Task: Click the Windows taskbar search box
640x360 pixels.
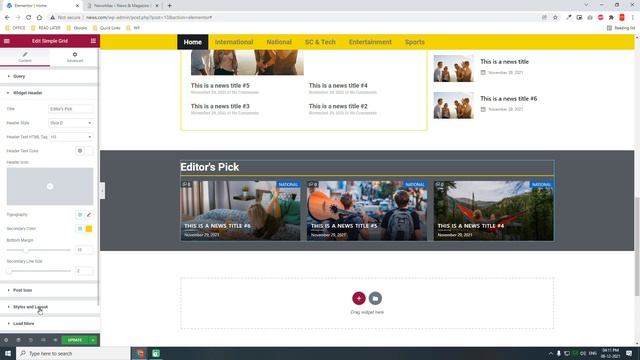Action: [73, 353]
